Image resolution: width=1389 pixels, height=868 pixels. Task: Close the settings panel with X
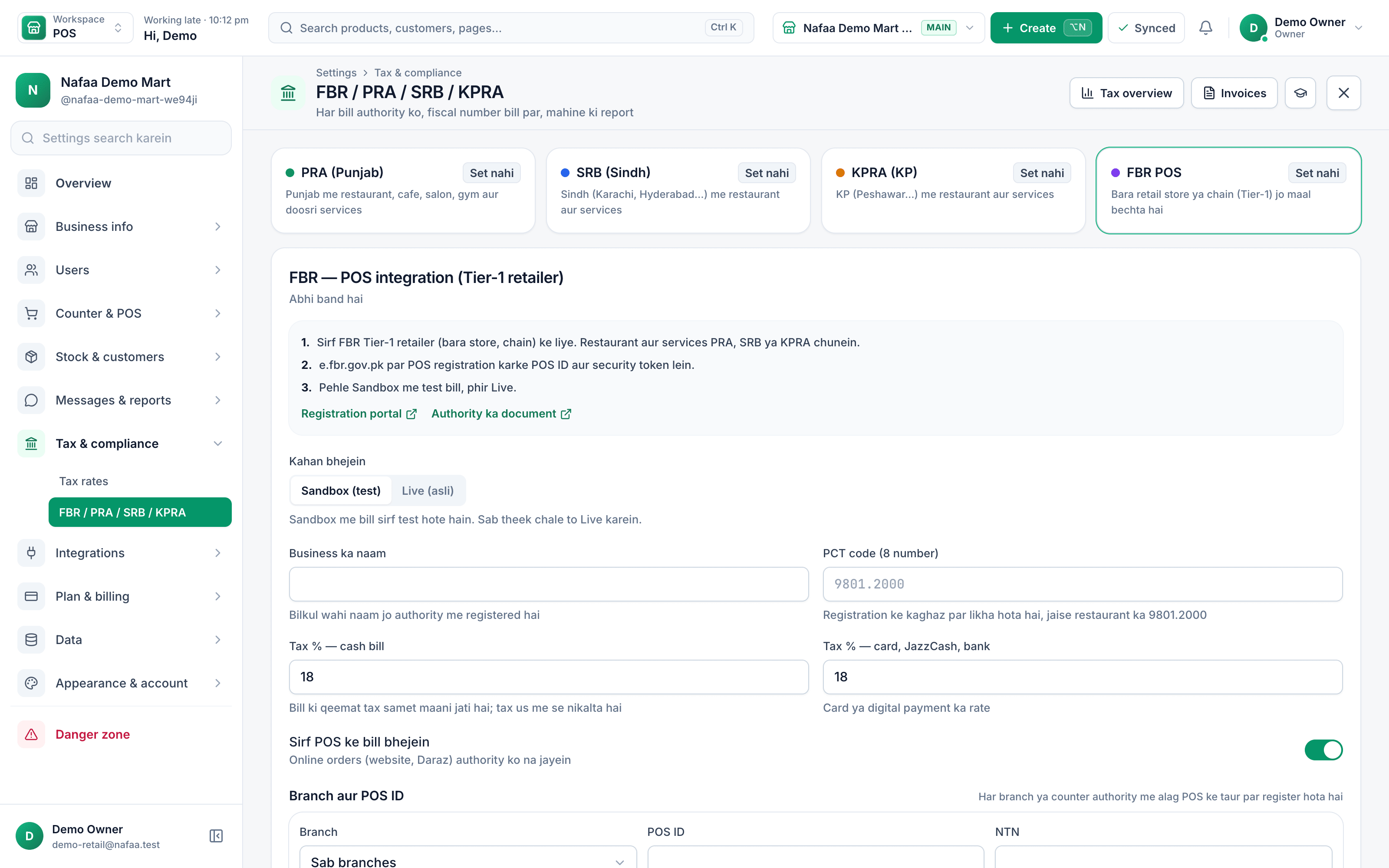coord(1343,93)
